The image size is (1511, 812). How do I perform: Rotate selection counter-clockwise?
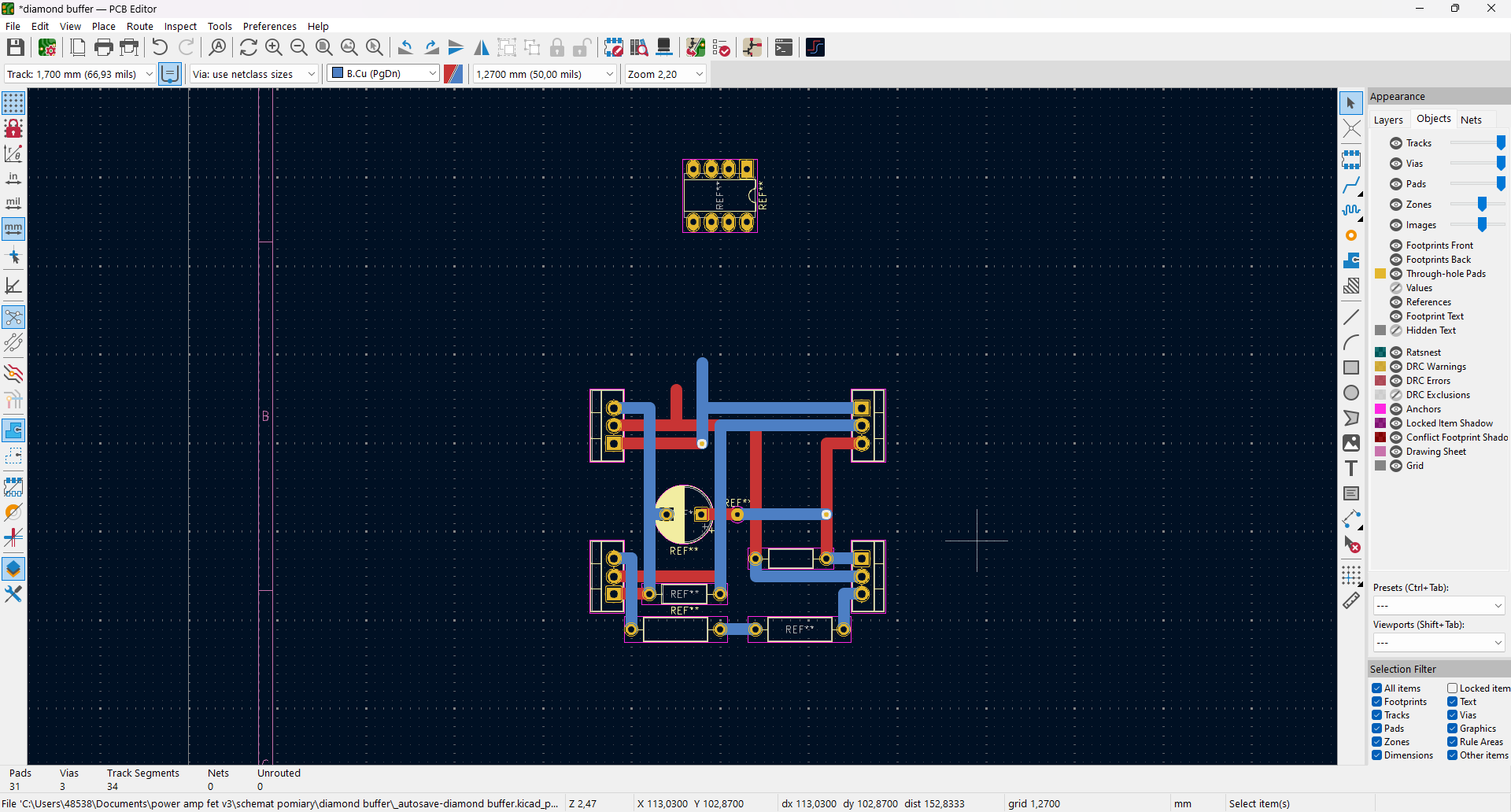[405, 47]
